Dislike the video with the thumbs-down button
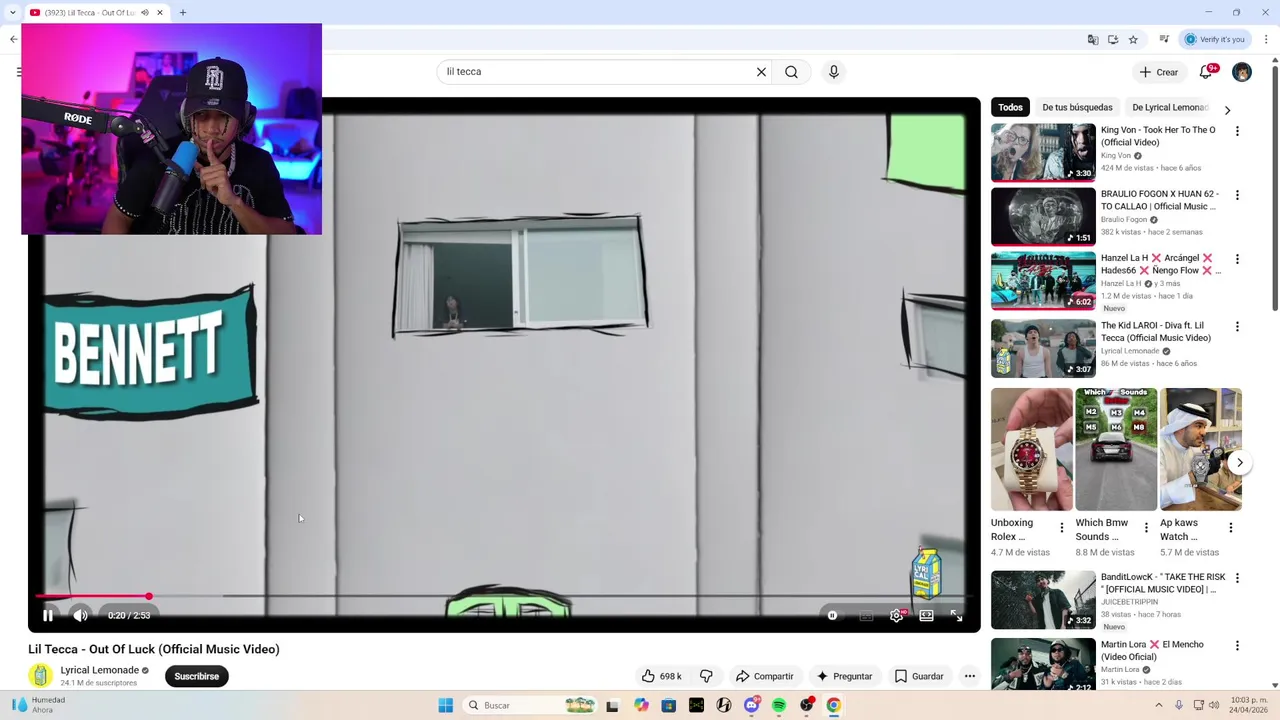1280x720 pixels. [x=707, y=677]
